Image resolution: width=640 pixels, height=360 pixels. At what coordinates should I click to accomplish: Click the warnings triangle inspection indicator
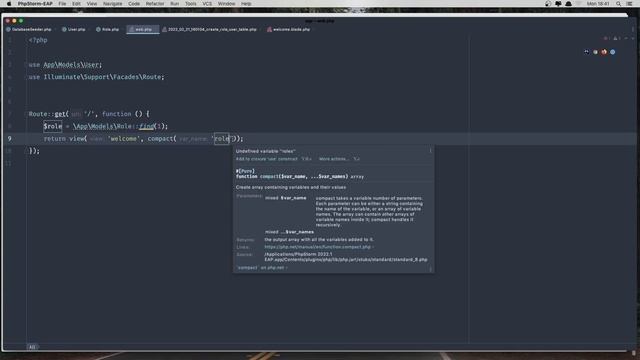point(617,38)
